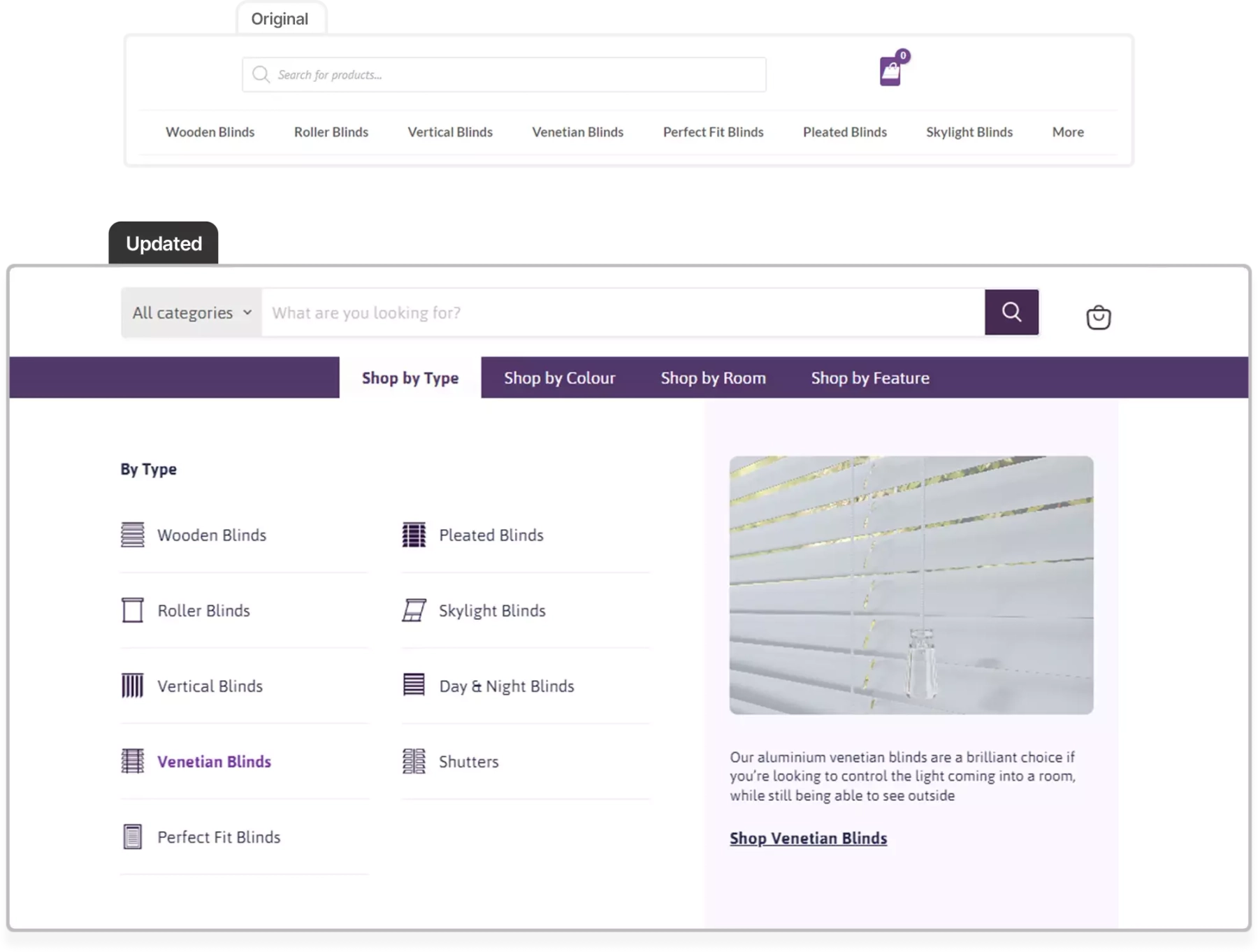Viewport: 1258px width, 952px height.
Task: Select the Day & Night Blinds icon
Action: coord(414,686)
